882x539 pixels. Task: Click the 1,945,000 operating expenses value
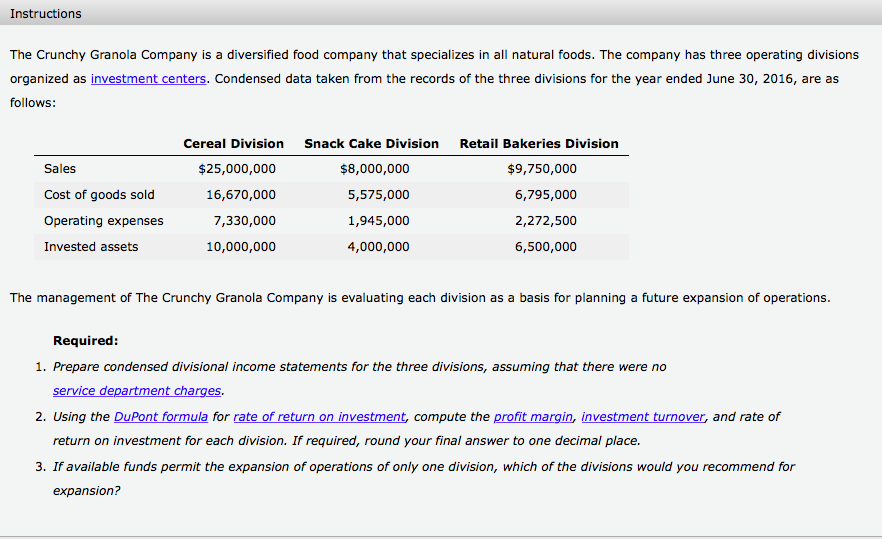[379, 221]
